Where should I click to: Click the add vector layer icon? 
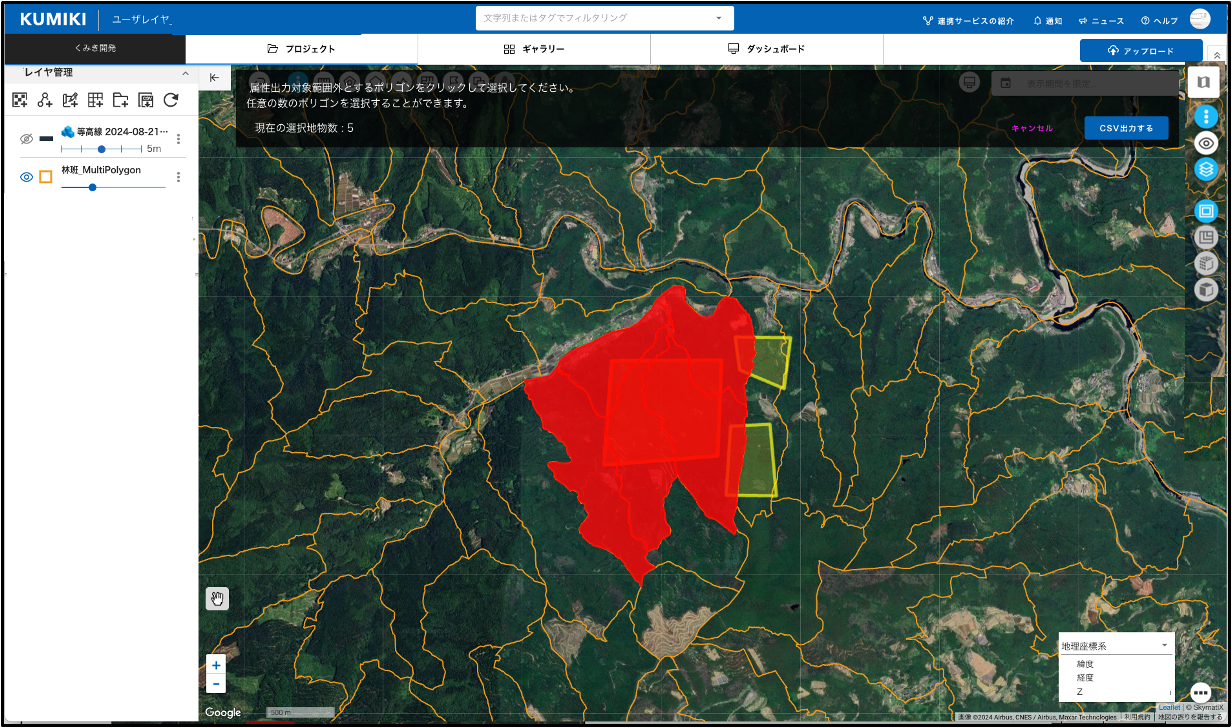point(45,100)
